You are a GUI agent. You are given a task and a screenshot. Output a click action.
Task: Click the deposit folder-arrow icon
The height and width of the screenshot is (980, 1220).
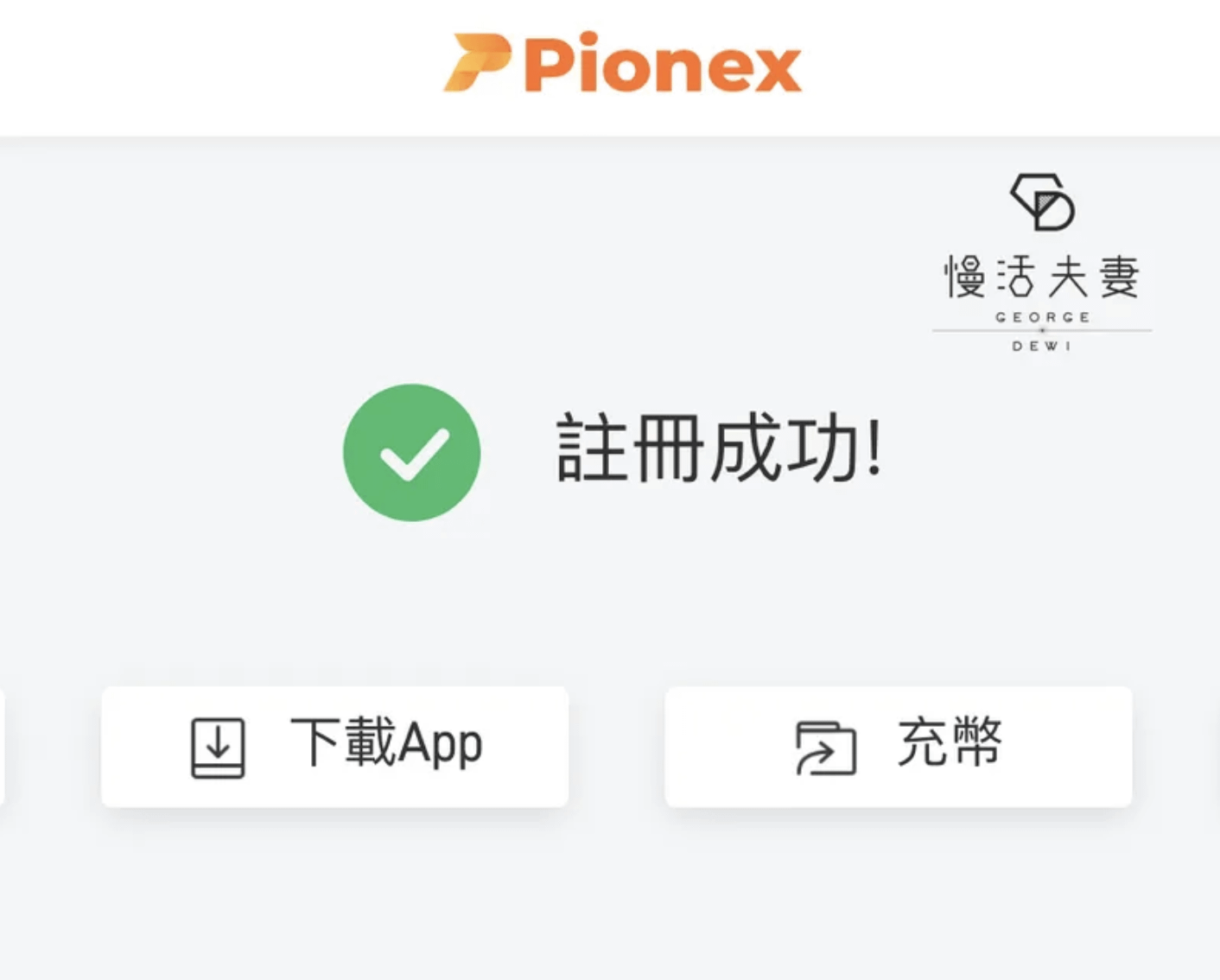(825, 748)
